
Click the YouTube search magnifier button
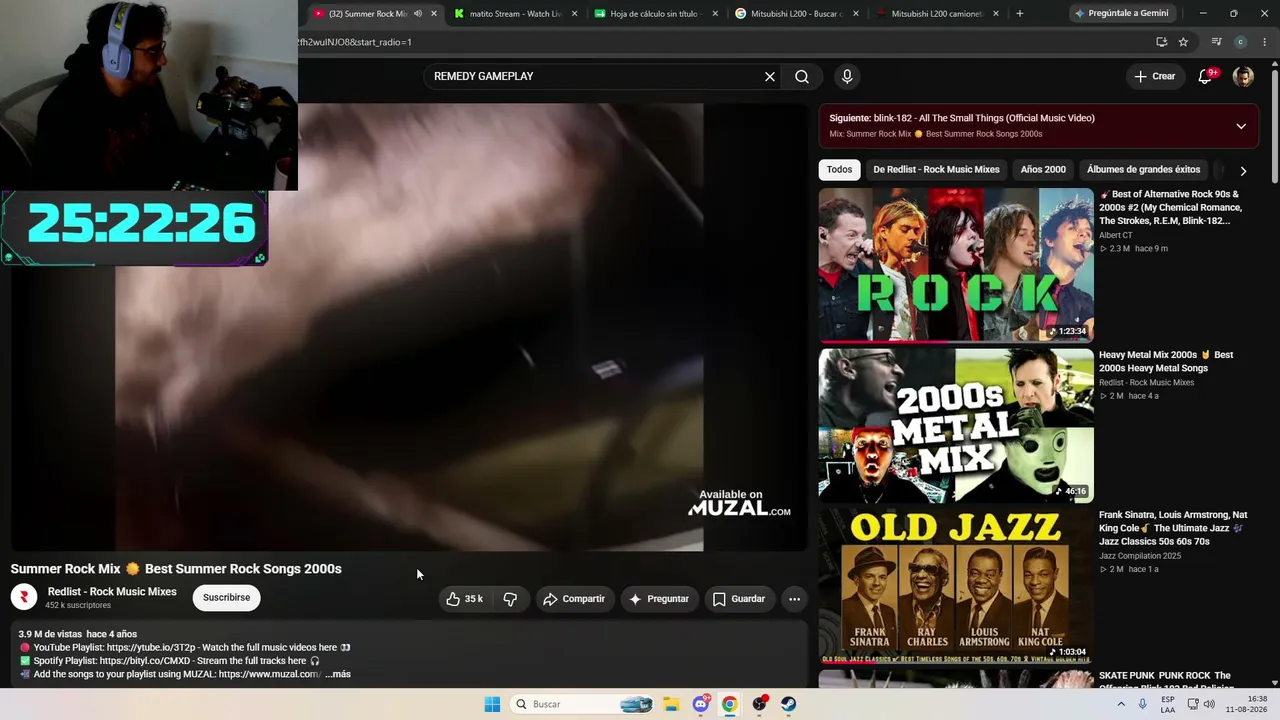coord(802,77)
